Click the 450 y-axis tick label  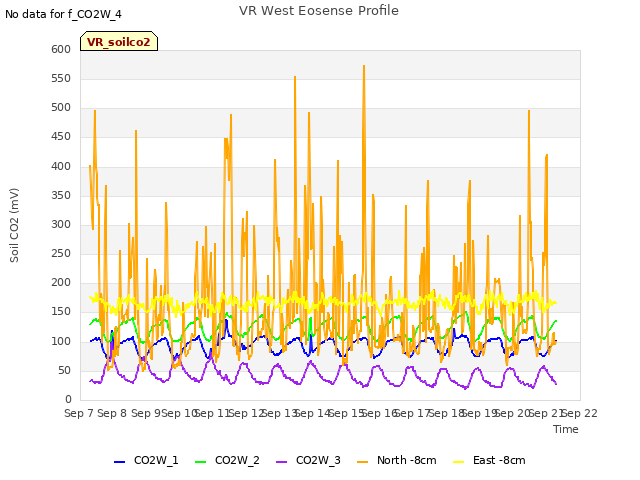(x=61, y=137)
